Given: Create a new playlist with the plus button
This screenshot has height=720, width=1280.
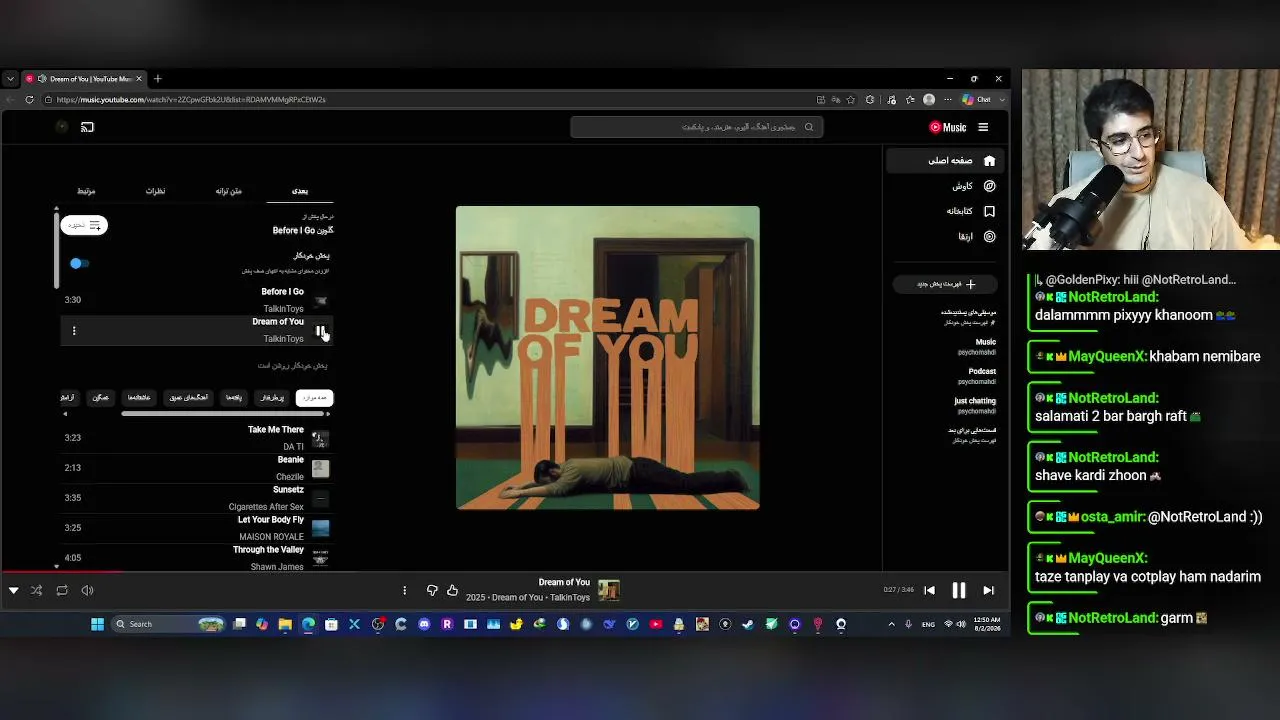Looking at the screenshot, I should tap(946, 284).
